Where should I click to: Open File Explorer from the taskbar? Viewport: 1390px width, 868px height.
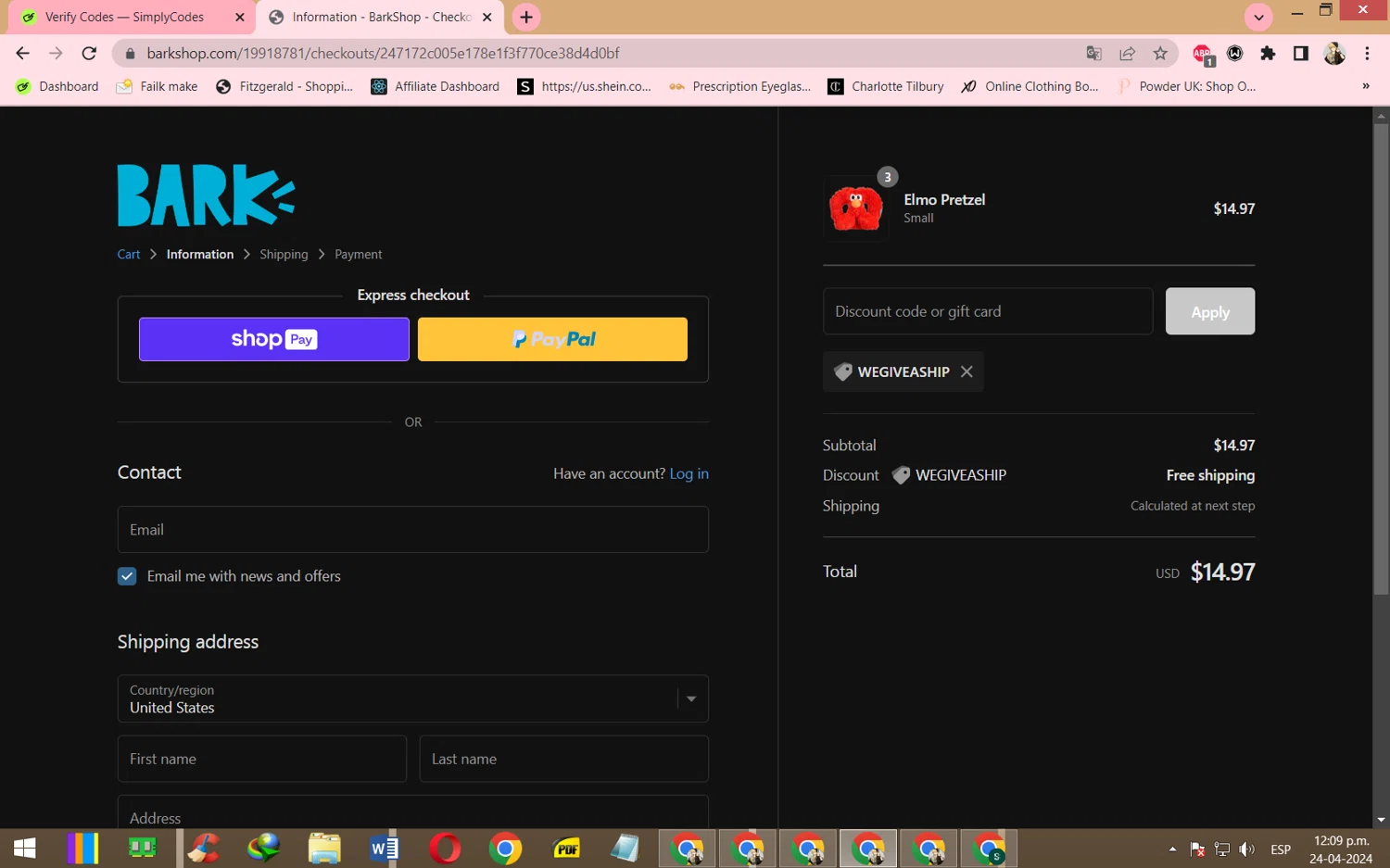(x=324, y=849)
